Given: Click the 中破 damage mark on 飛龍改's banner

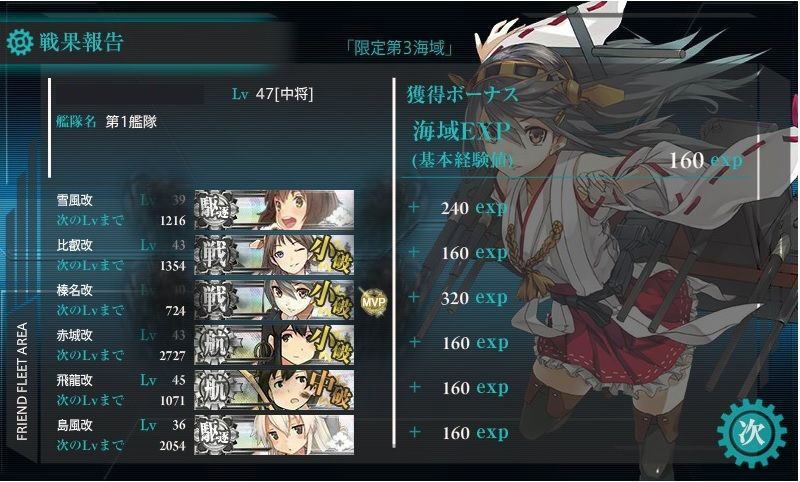Looking at the screenshot, I should (x=331, y=390).
